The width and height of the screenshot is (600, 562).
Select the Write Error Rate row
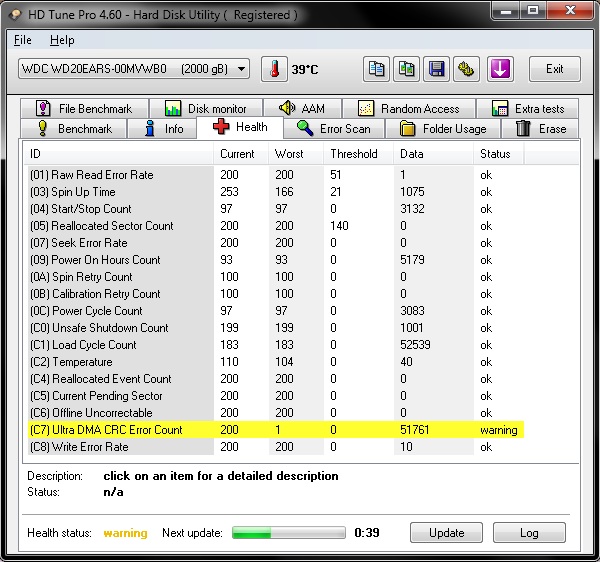276,447
